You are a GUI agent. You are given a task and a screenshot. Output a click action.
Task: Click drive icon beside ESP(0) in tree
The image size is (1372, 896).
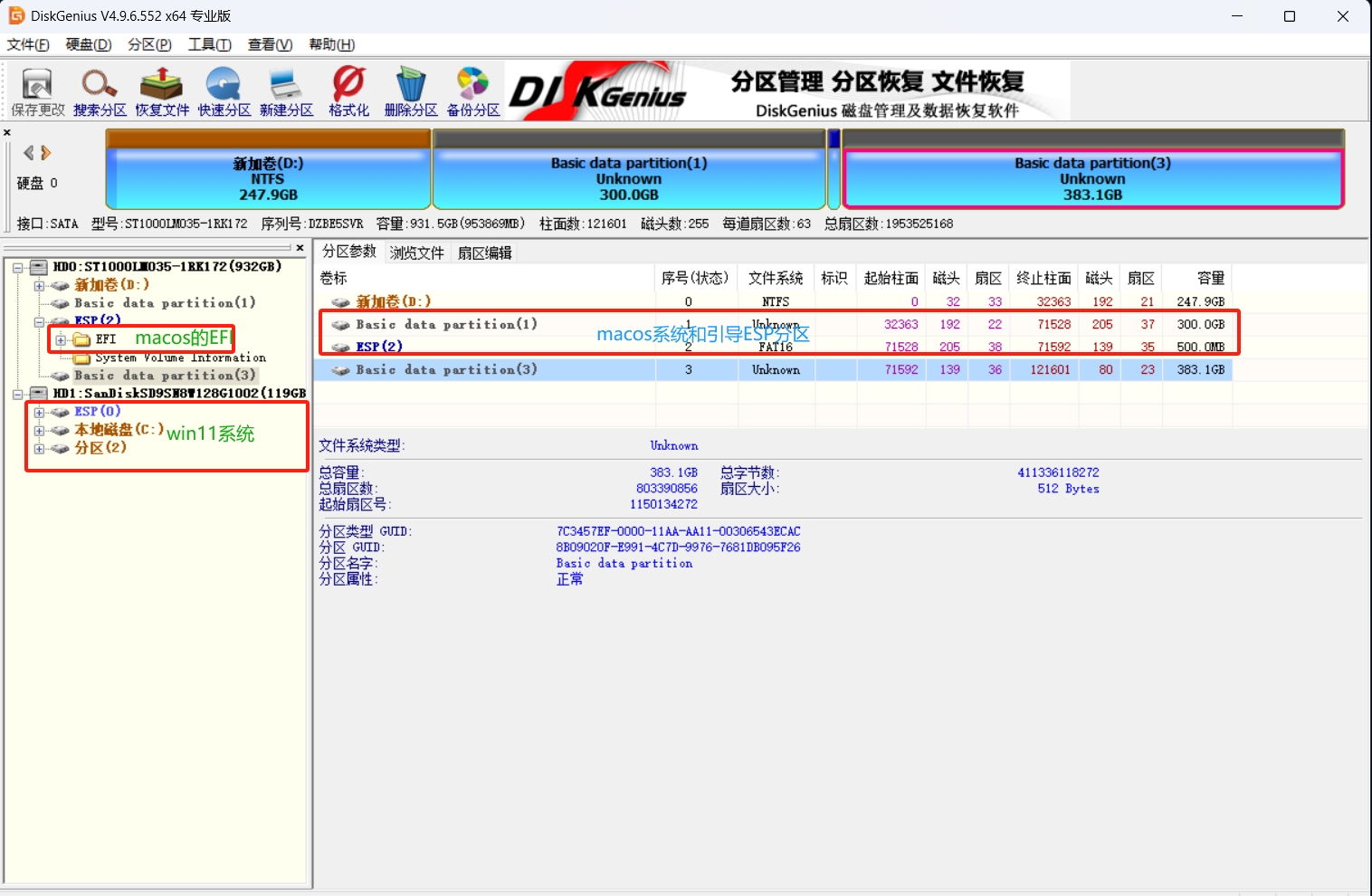pos(60,412)
